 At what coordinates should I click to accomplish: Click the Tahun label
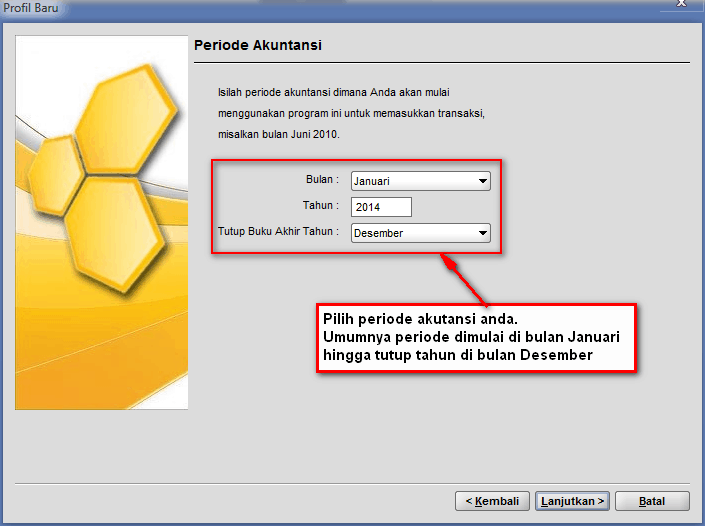point(321,205)
